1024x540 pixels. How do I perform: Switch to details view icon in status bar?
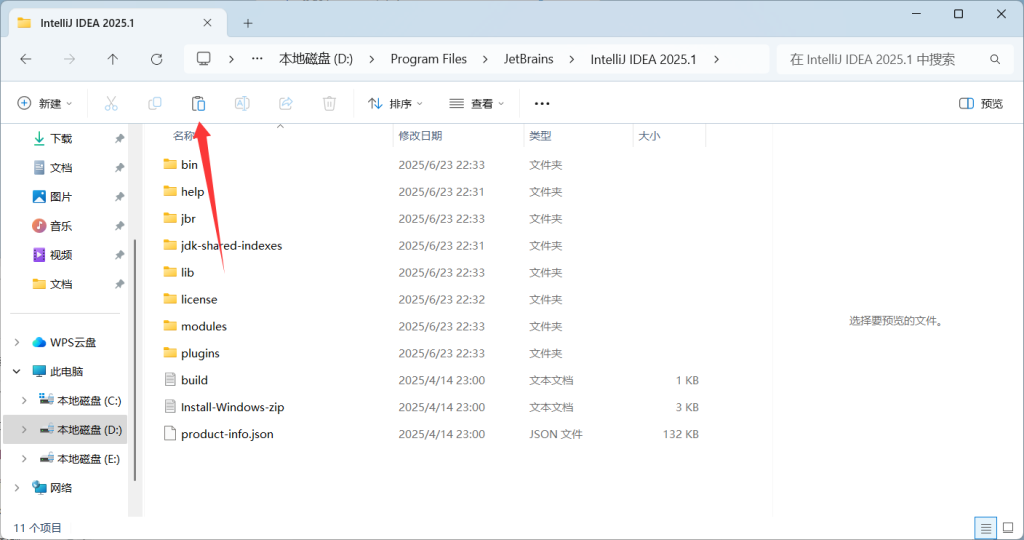[x=985, y=528]
